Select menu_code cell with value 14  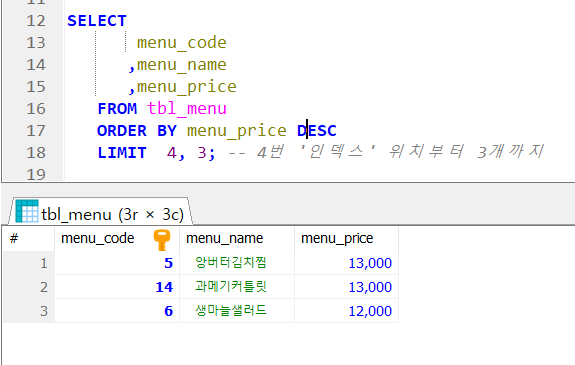[117, 287]
